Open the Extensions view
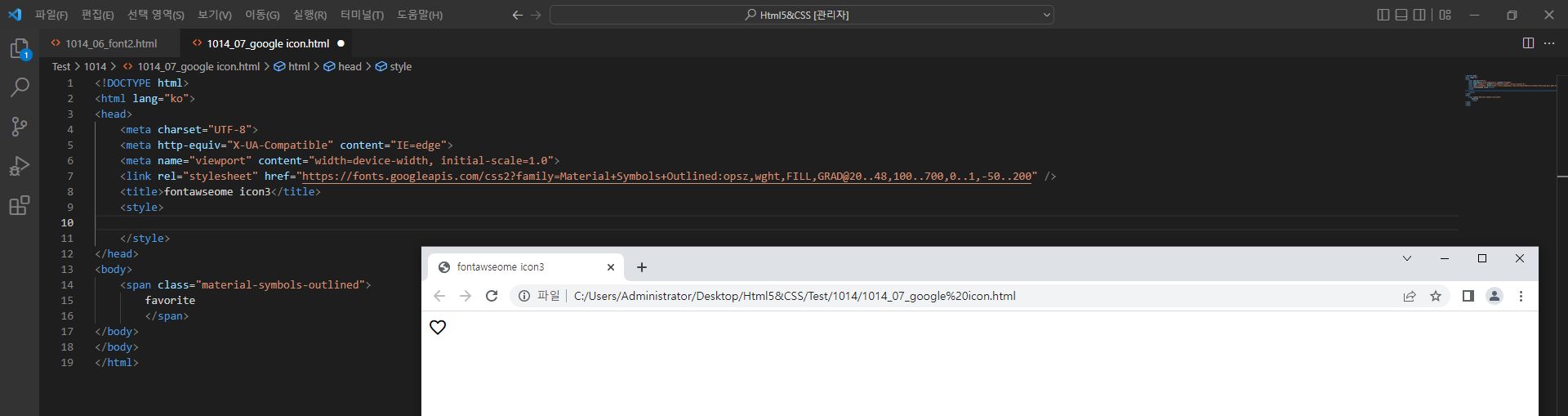 [20, 205]
